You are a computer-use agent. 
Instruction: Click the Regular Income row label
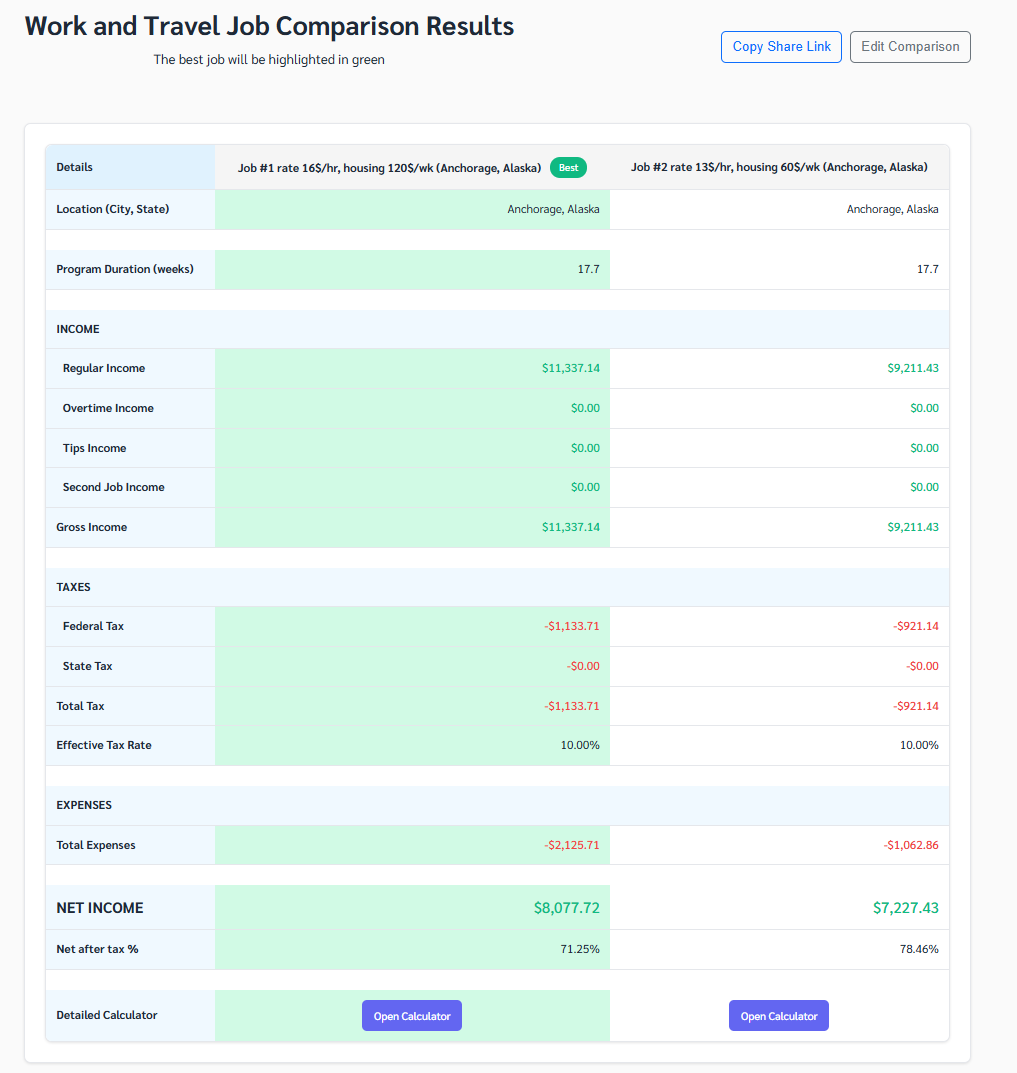[104, 368]
